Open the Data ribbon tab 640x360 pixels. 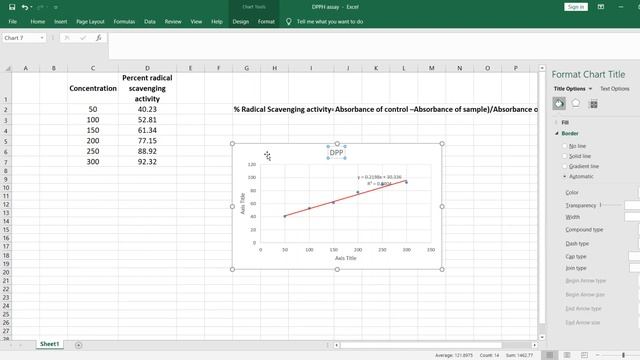pyautogui.click(x=149, y=22)
